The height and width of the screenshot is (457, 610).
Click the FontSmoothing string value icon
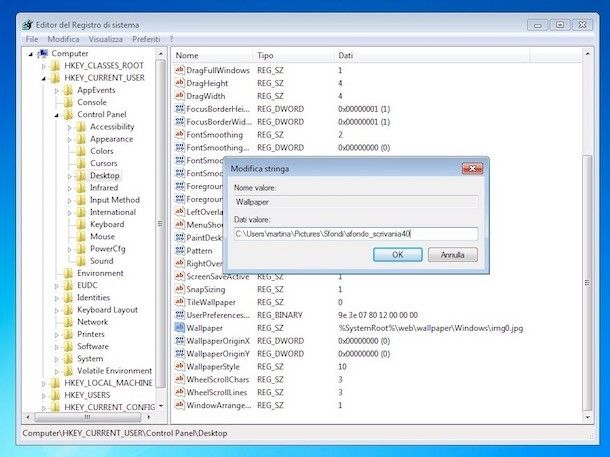179,135
